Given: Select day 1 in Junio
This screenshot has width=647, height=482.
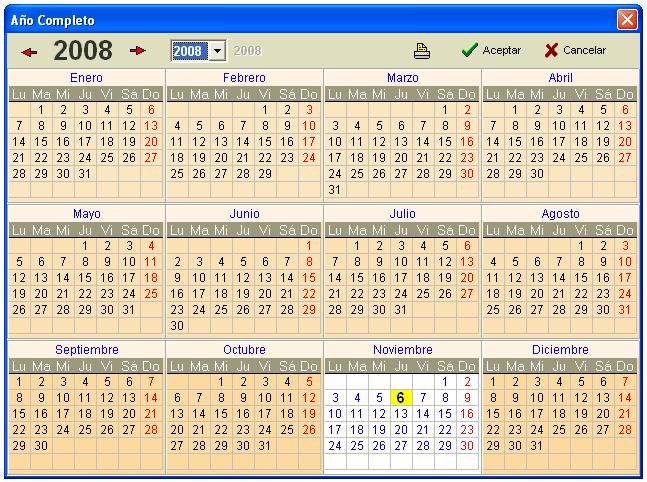Looking at the screenshot, I should tap(309, 246).
